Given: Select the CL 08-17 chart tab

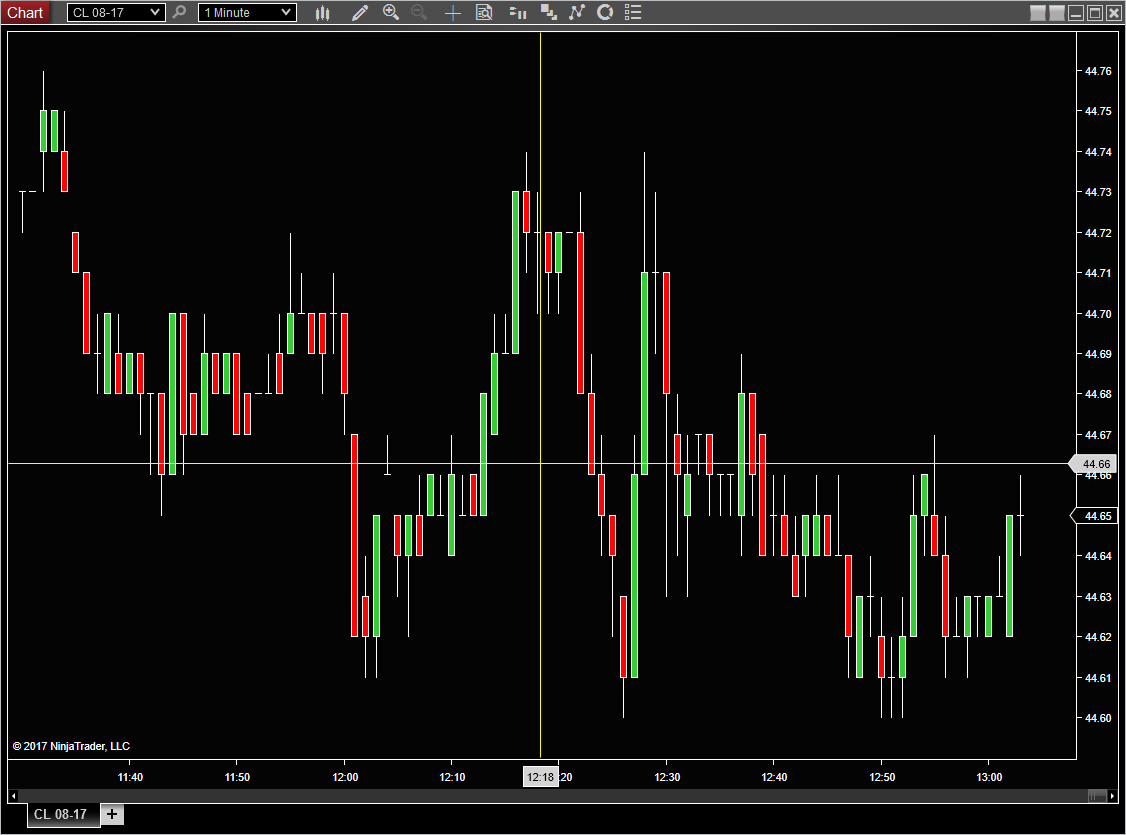Looking at the screenshot, I should (x=62, y=814).
